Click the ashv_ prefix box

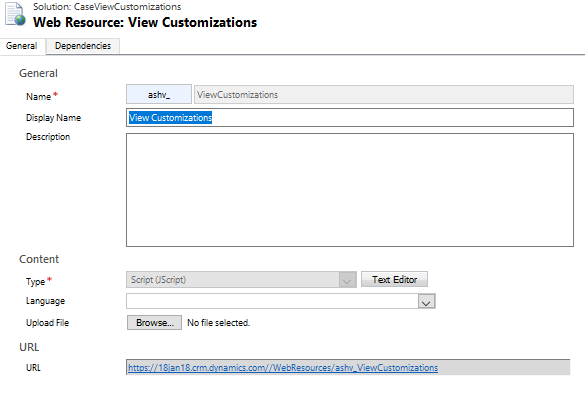159,94
